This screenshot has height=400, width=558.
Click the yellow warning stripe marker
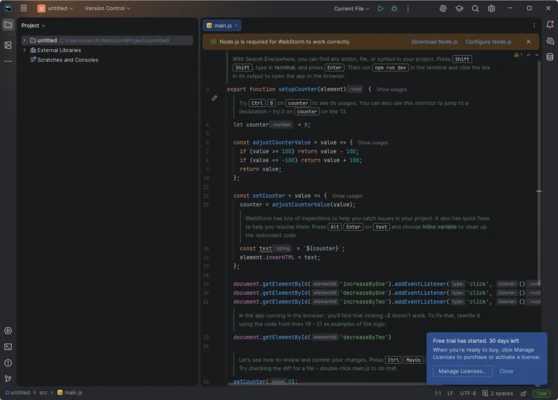(x=539, y=191)
